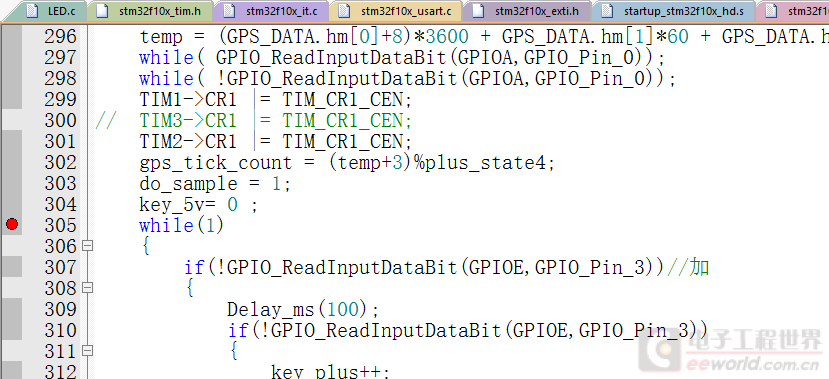Click the gps_tick_count assignment line
Viewport: 829px width, 379px height.
[x=347, y=163]
